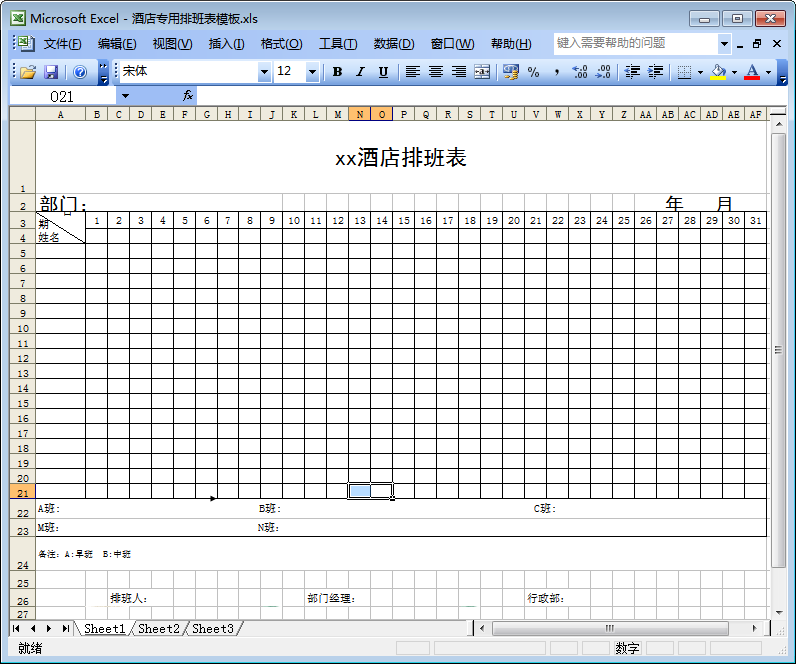Expand the formatting toolbar options
The width and height of the screenshot is (796, 664).
click(783, 72)
